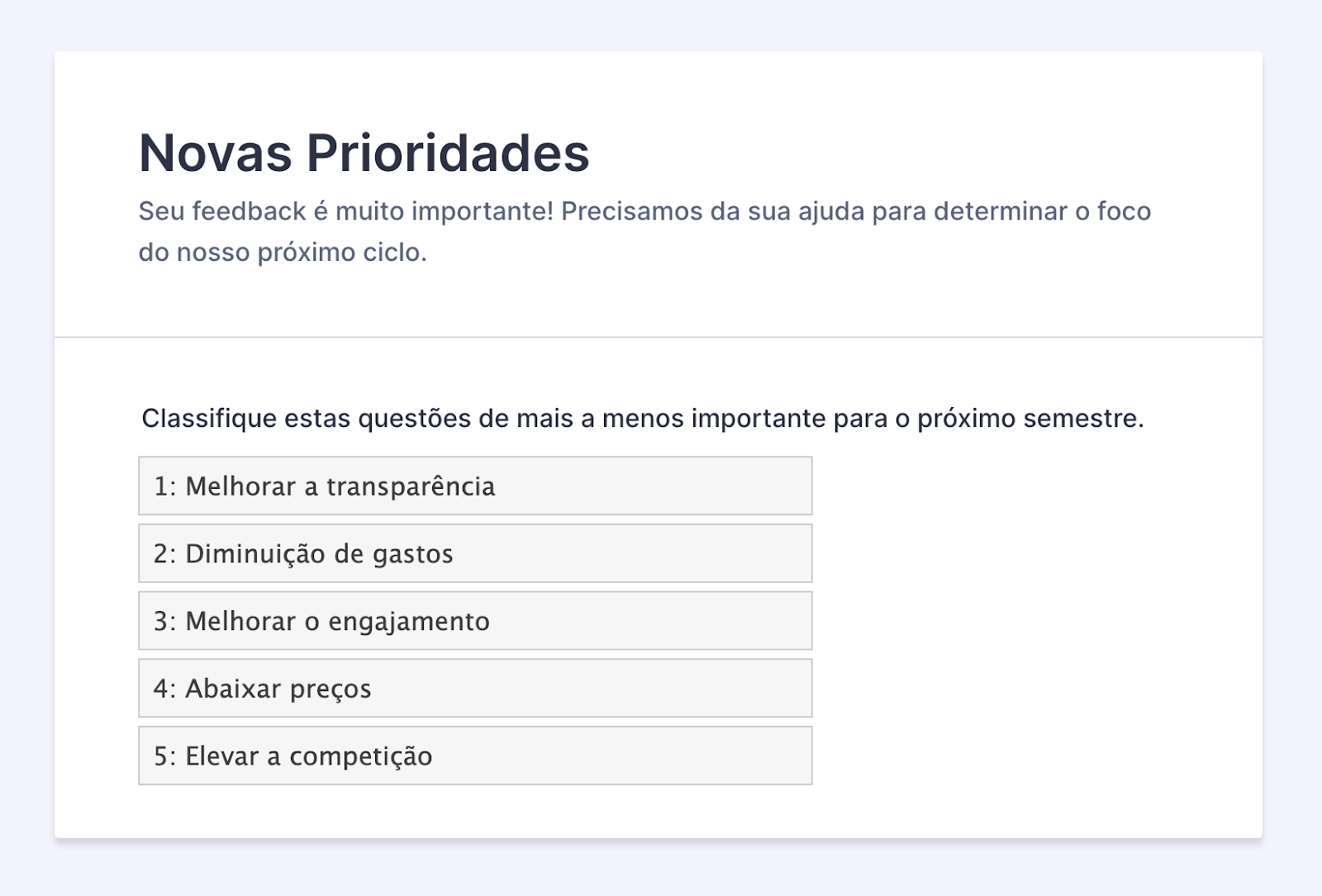This screenshot has height=896, width=1322.
Task: Click the 'Seu feedback é muito importante!' sentence
Action: click(x=345, y=211)
